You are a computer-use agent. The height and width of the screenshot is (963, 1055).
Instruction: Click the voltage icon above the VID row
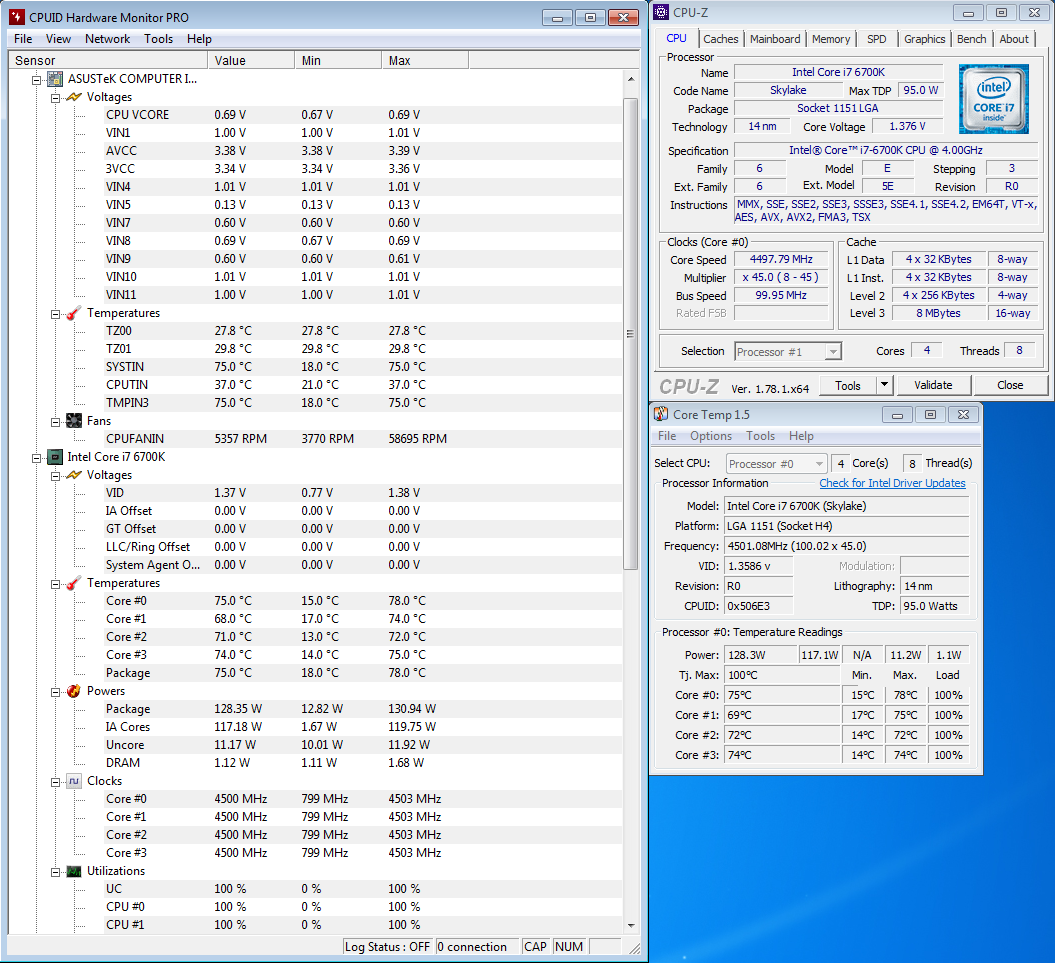(74, 475)
